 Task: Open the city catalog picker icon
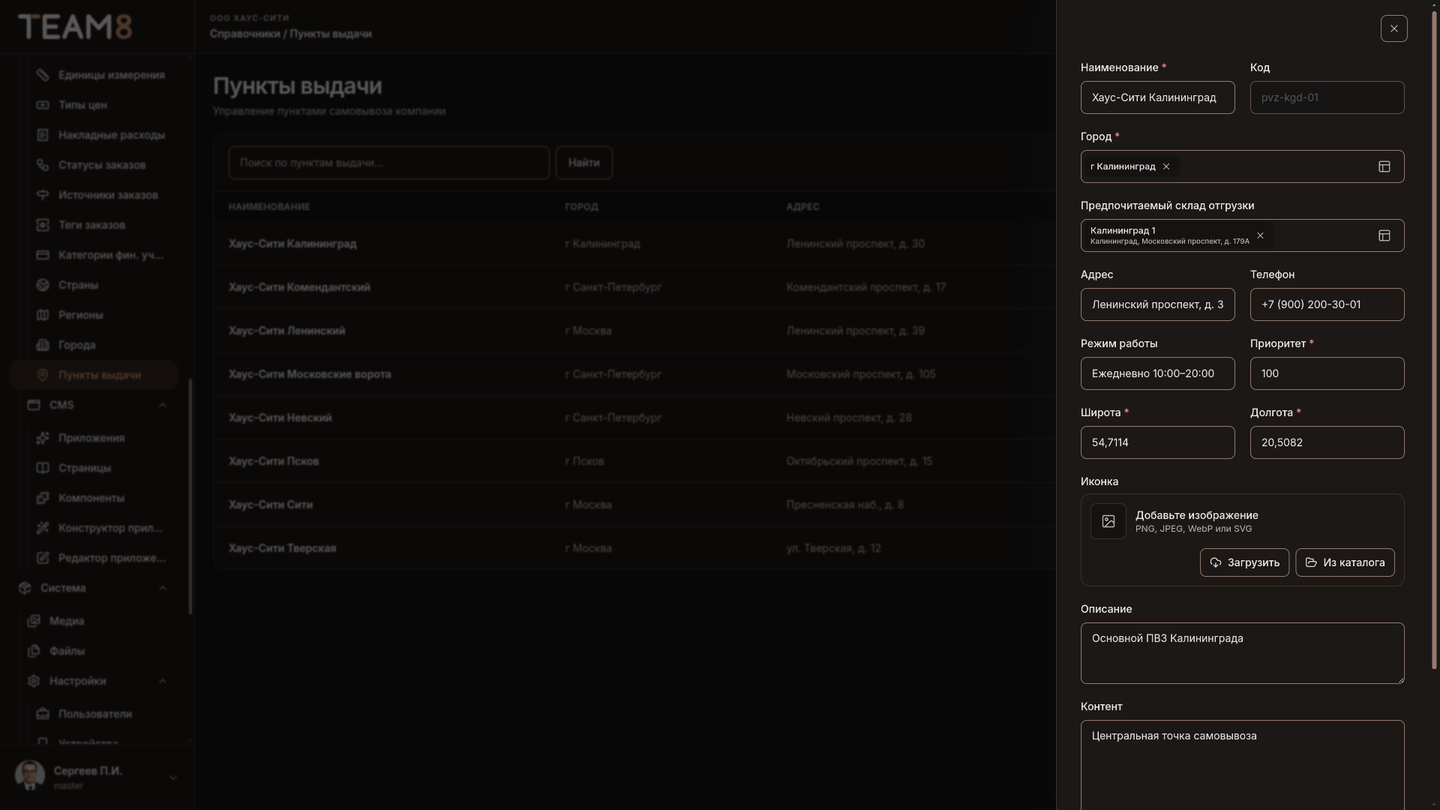tap(1384, 167)
